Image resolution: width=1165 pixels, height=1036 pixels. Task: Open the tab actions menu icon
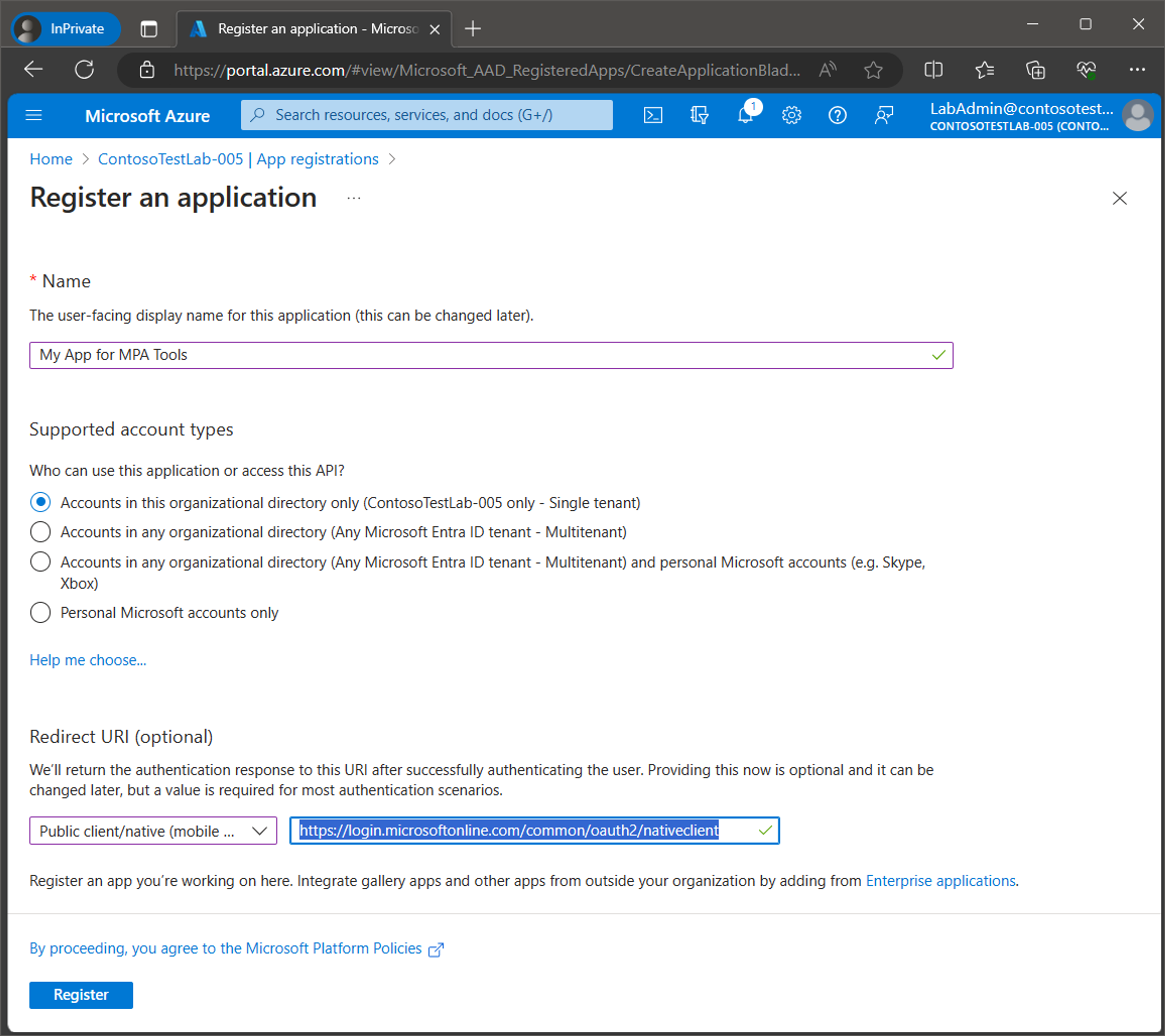(x=149, y=29)
